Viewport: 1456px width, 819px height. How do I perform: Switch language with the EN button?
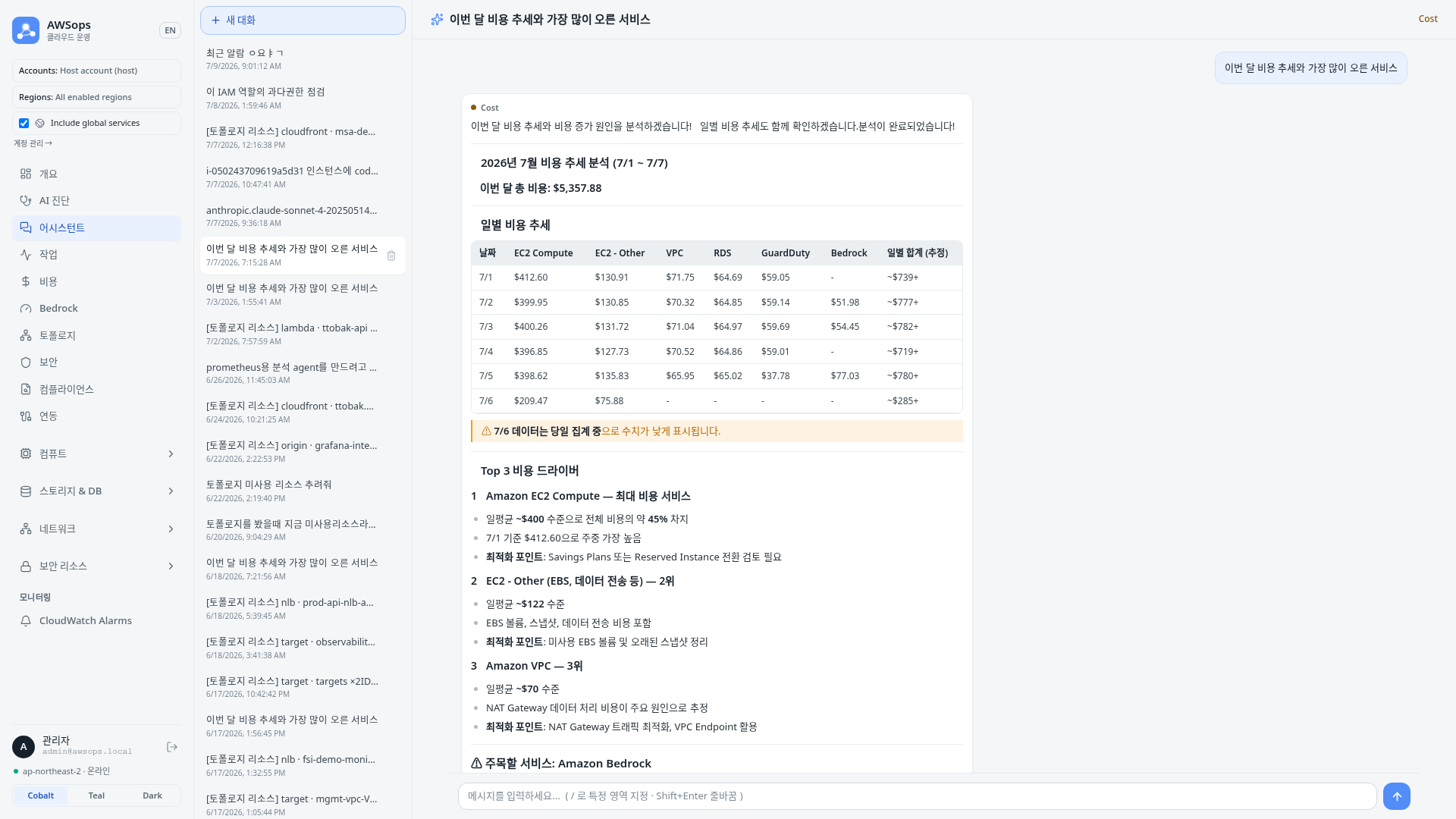(171, 30)
